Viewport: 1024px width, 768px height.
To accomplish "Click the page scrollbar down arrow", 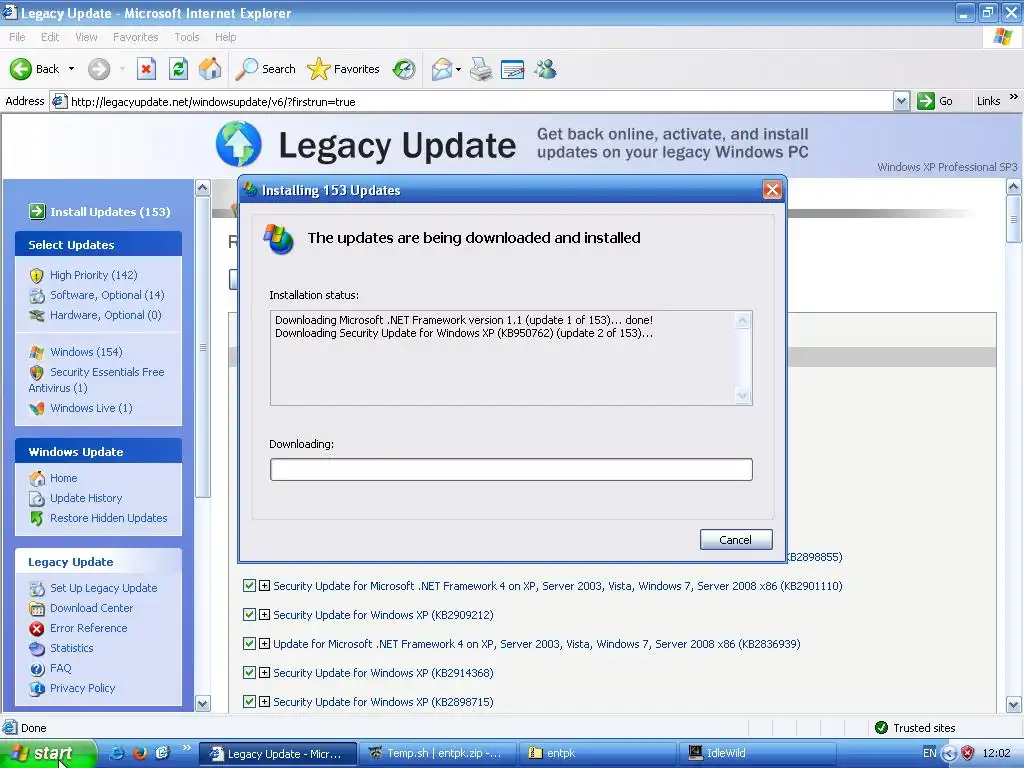I will pos(1014,705).
